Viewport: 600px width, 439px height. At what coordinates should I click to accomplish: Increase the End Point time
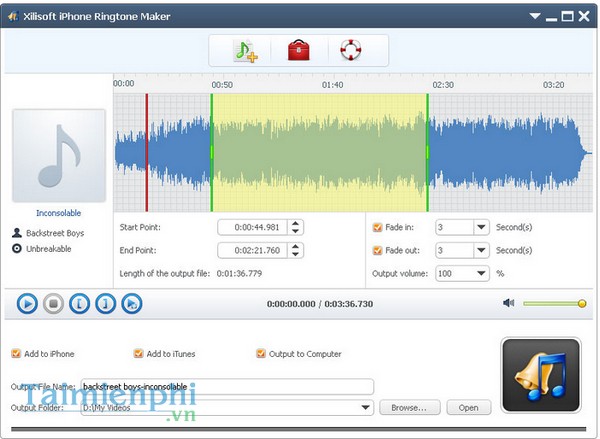295,246
